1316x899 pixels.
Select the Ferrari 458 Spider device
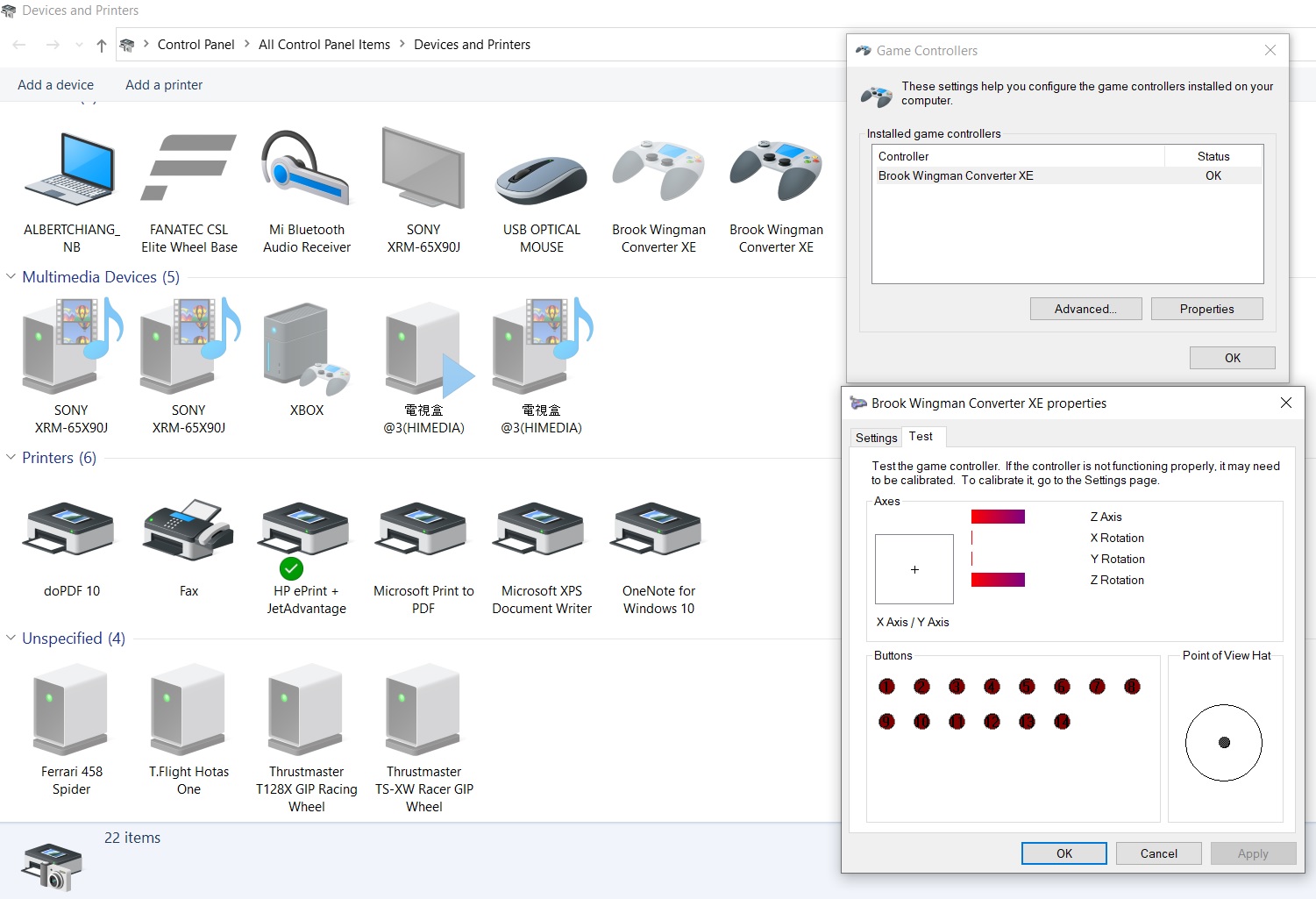point(71,728)
